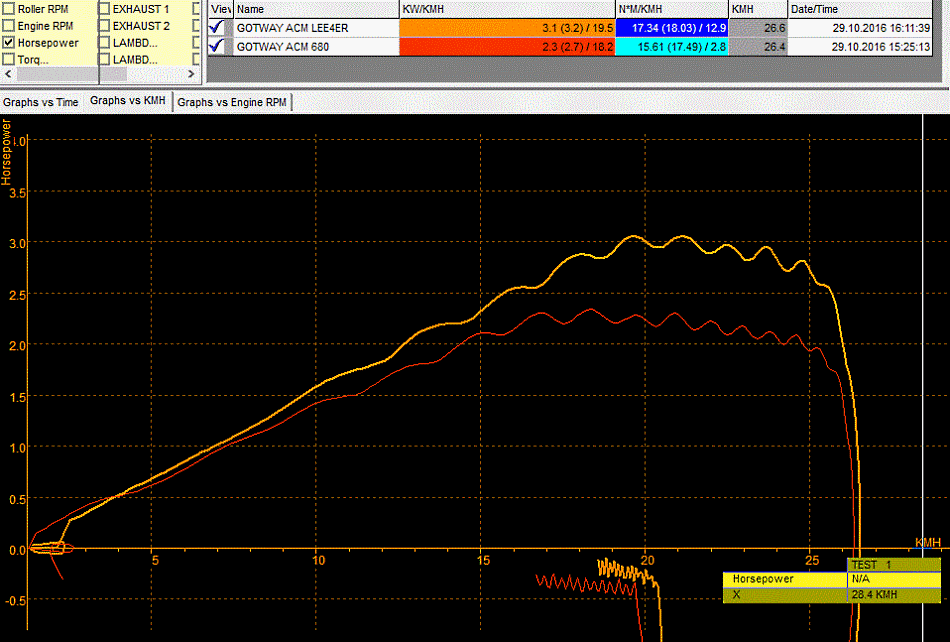Open the Graphs vs Engine RPM tab
This screenshot has width=950, height=642.
(x=232, y=102)
